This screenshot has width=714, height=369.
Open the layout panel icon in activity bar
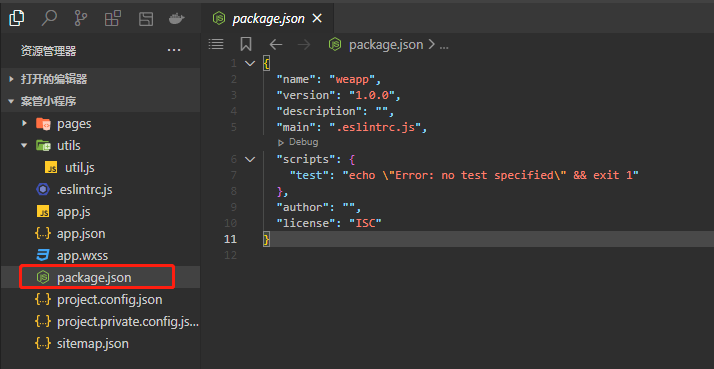click(146, 19)
